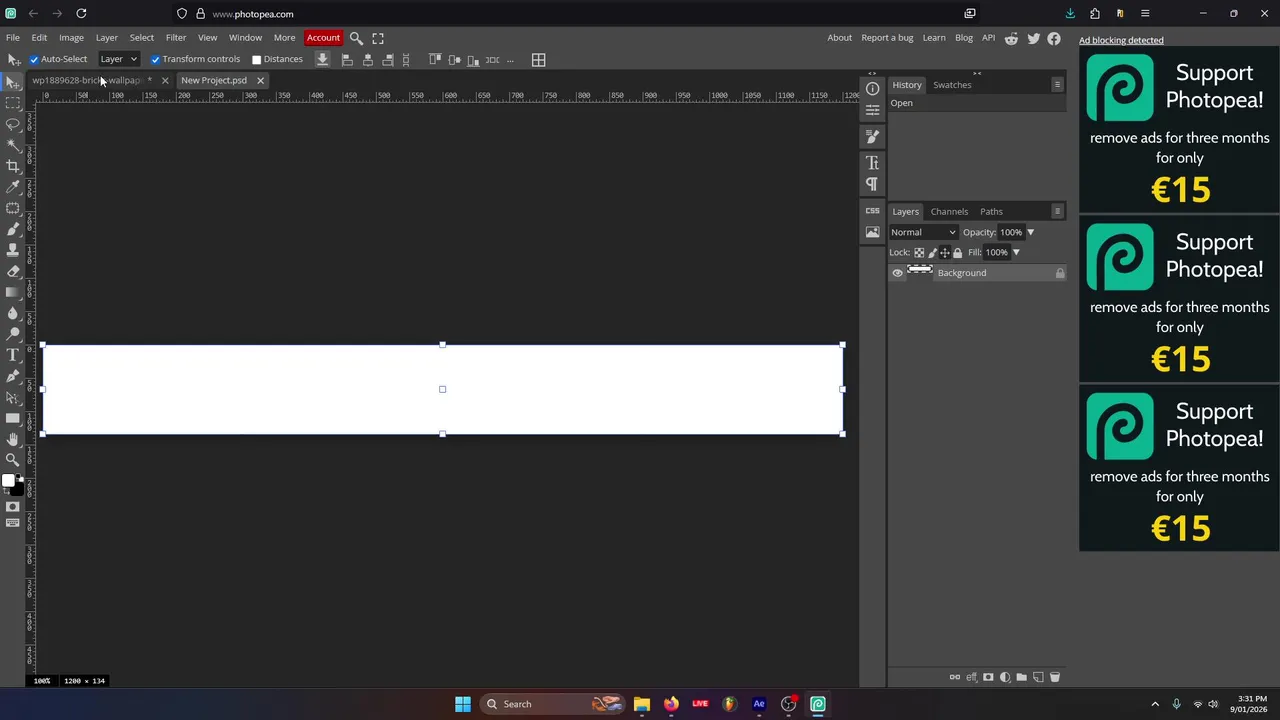The height and width of the screenshot is (720, 1280).
Task: Select the Eraser tool
Action: tap(13, 271)
